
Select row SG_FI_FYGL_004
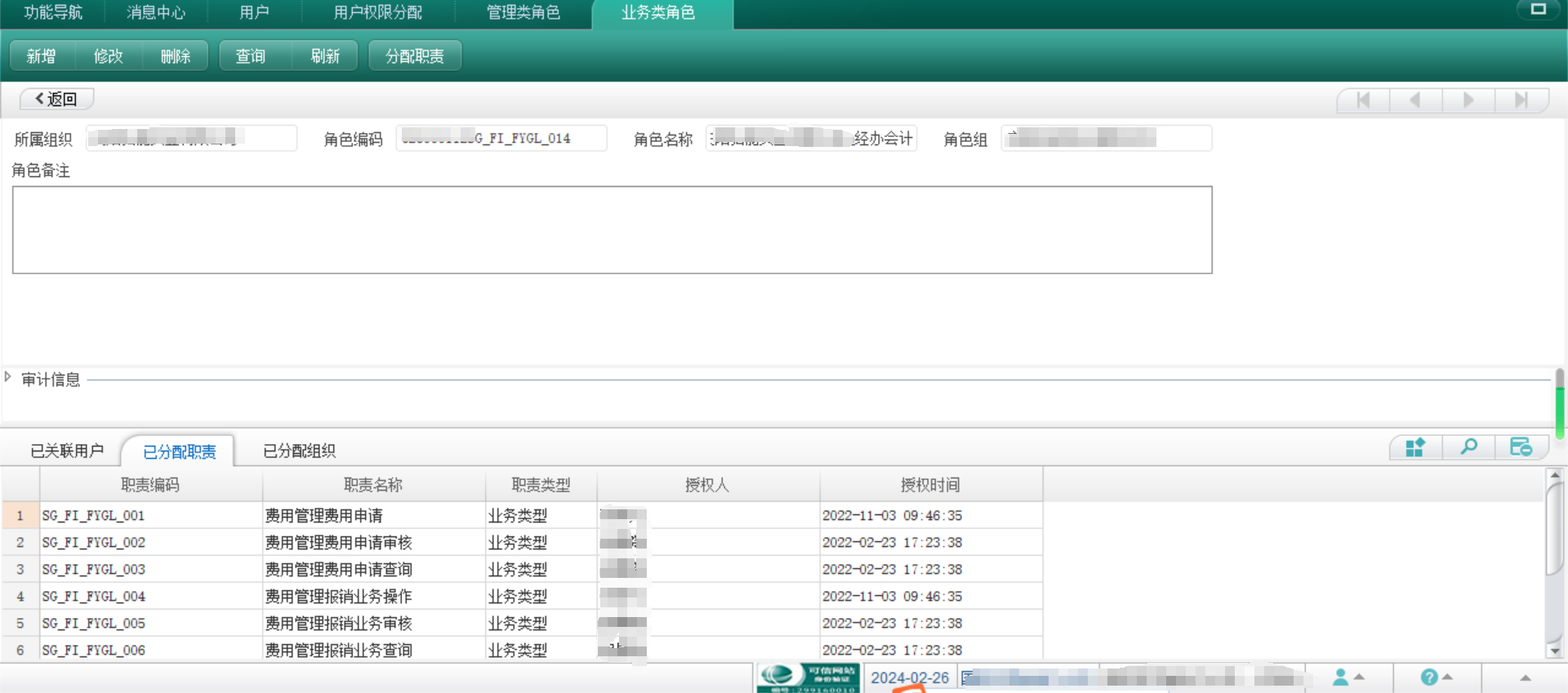523,596
